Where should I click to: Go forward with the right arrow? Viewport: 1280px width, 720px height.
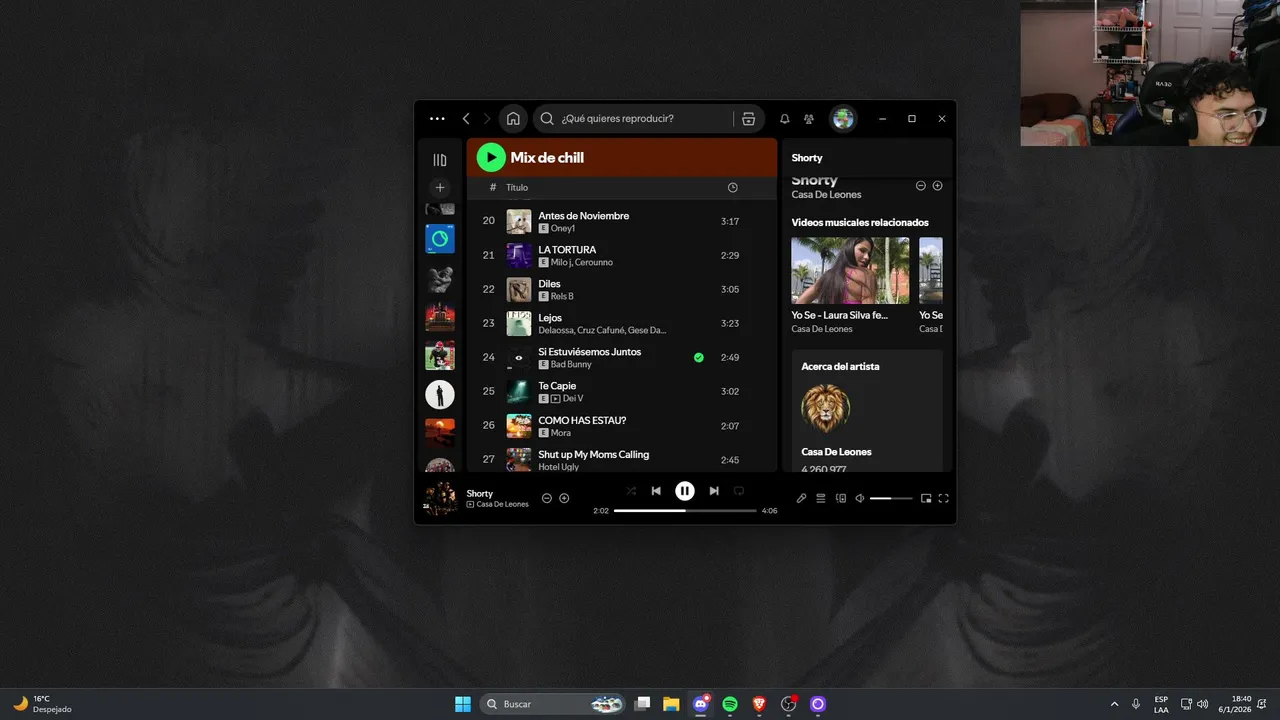[x=487, y=118]
